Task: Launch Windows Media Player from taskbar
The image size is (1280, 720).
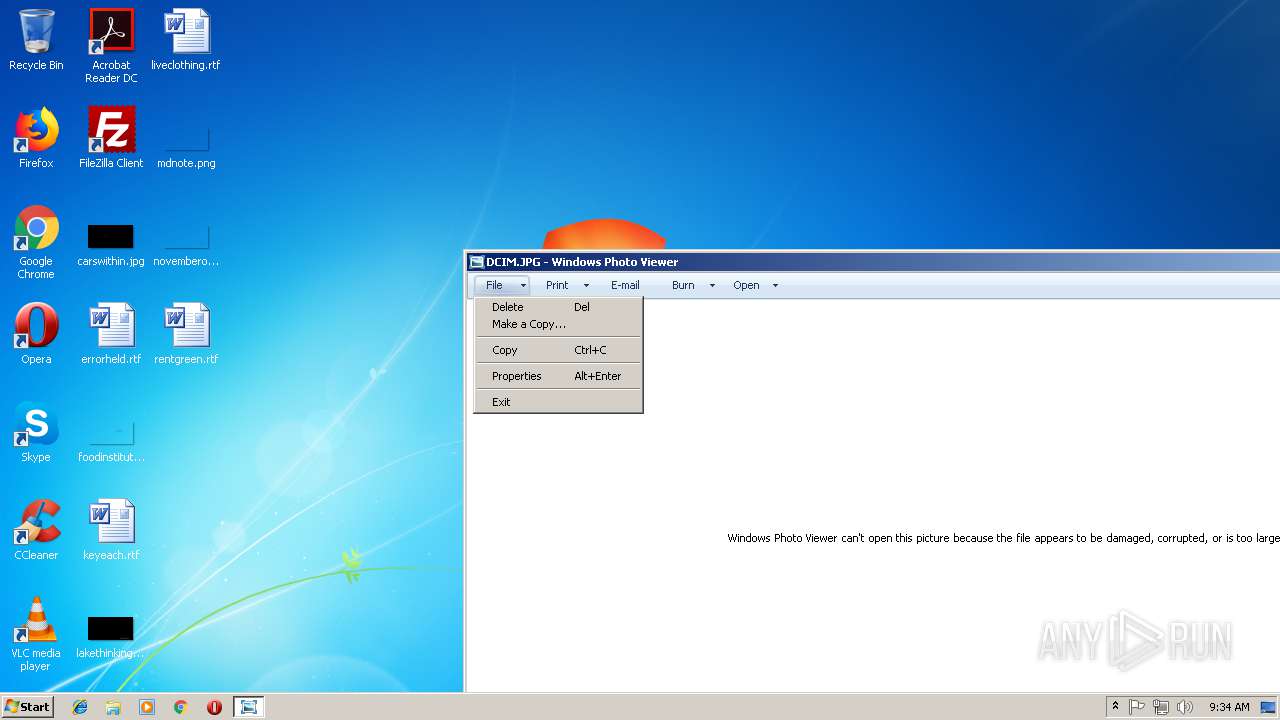Action: [x=147, y=707]
